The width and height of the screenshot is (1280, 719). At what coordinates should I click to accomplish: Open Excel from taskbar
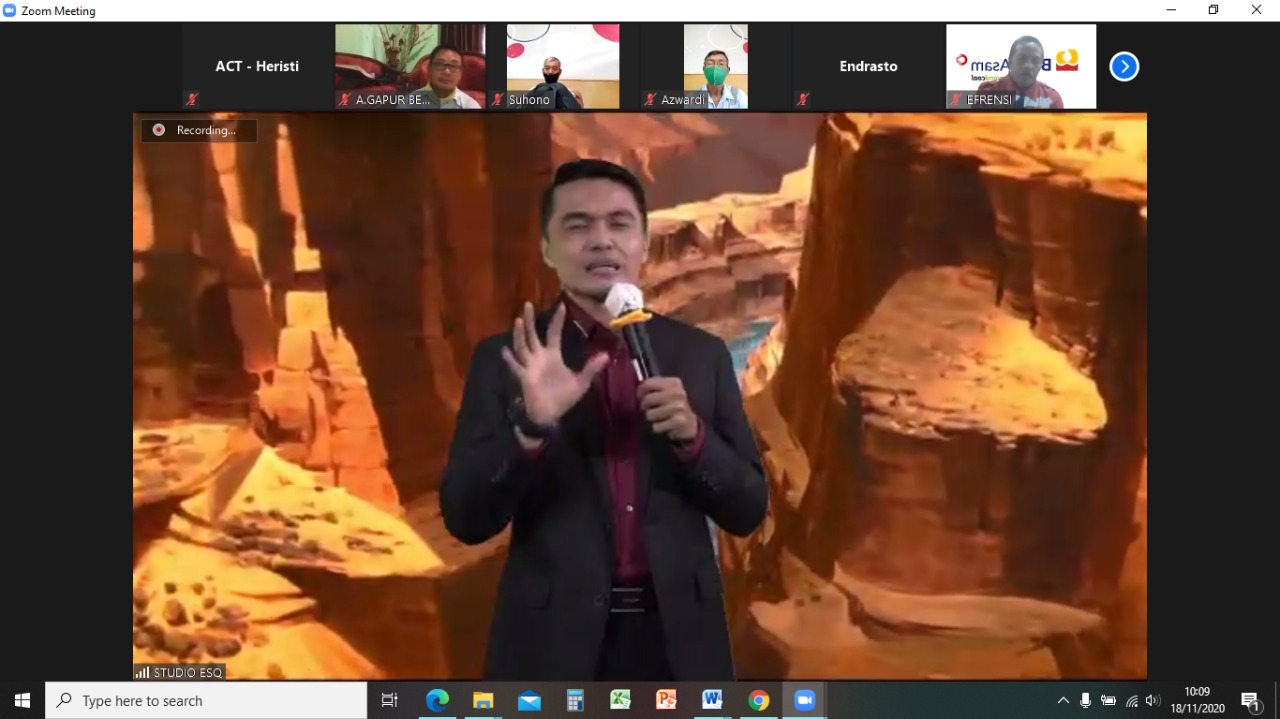[x=620, y=700]
